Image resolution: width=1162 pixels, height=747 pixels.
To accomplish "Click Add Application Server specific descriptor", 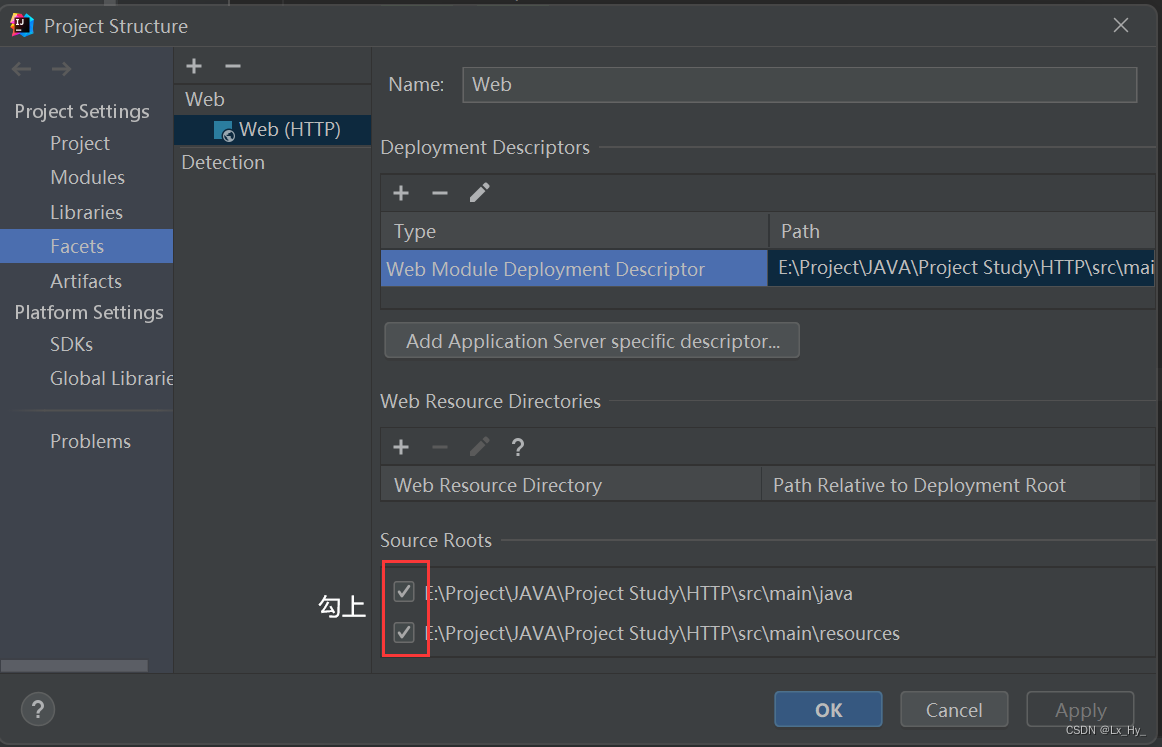I will (591, 340).
